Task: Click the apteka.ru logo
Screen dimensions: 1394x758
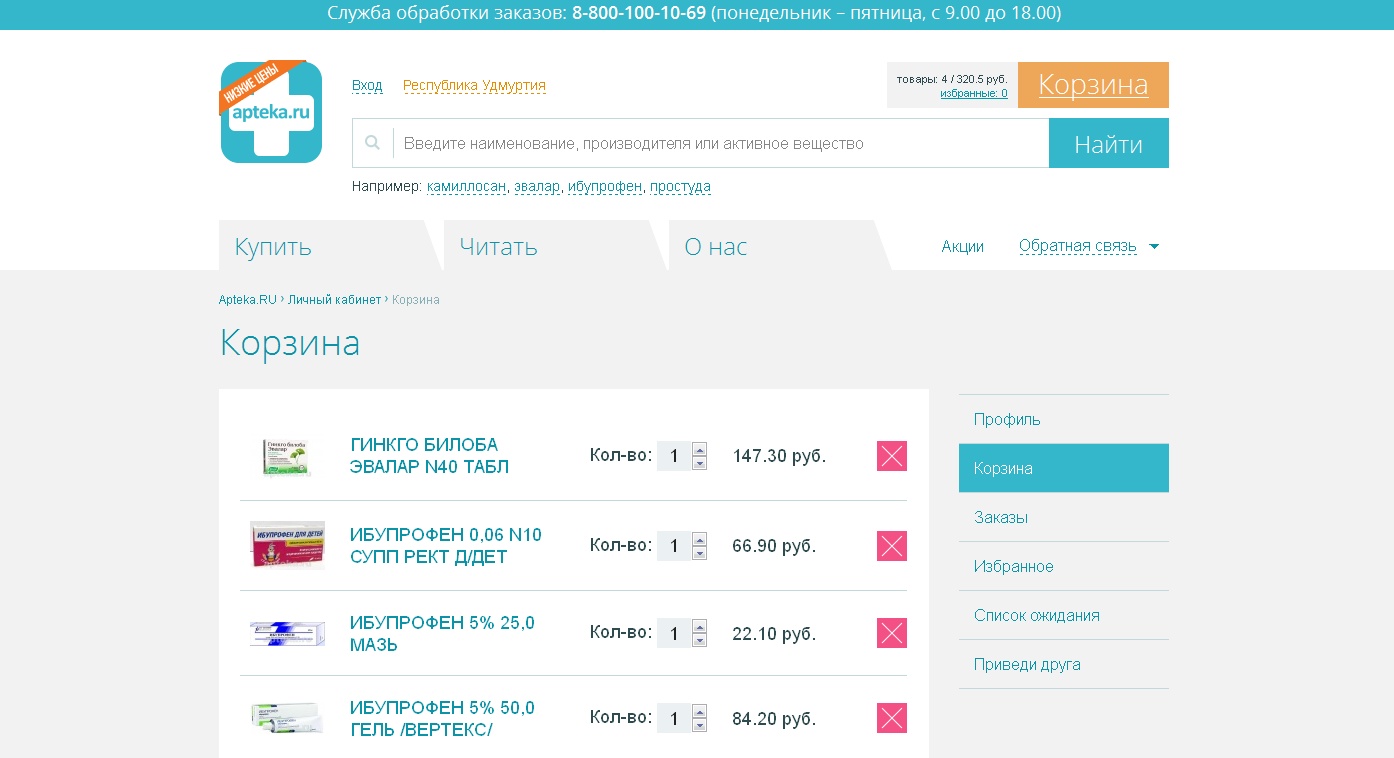Action: [x=271, y=111]
